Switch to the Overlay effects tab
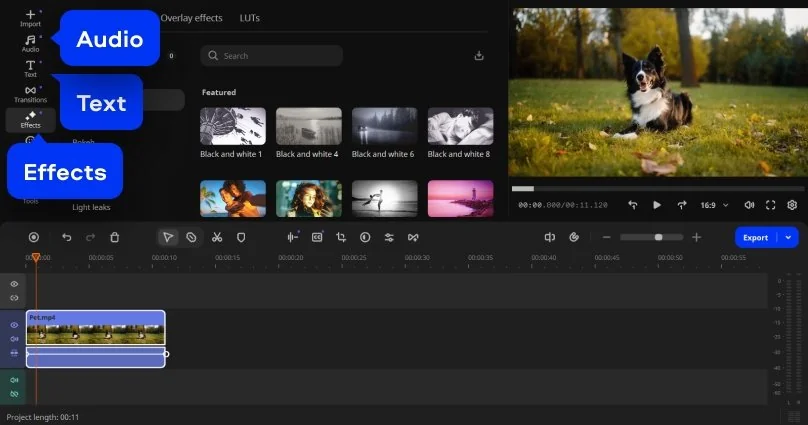This screenshot has height=425, width=808. pyautogui.click(x=191, y=18)
